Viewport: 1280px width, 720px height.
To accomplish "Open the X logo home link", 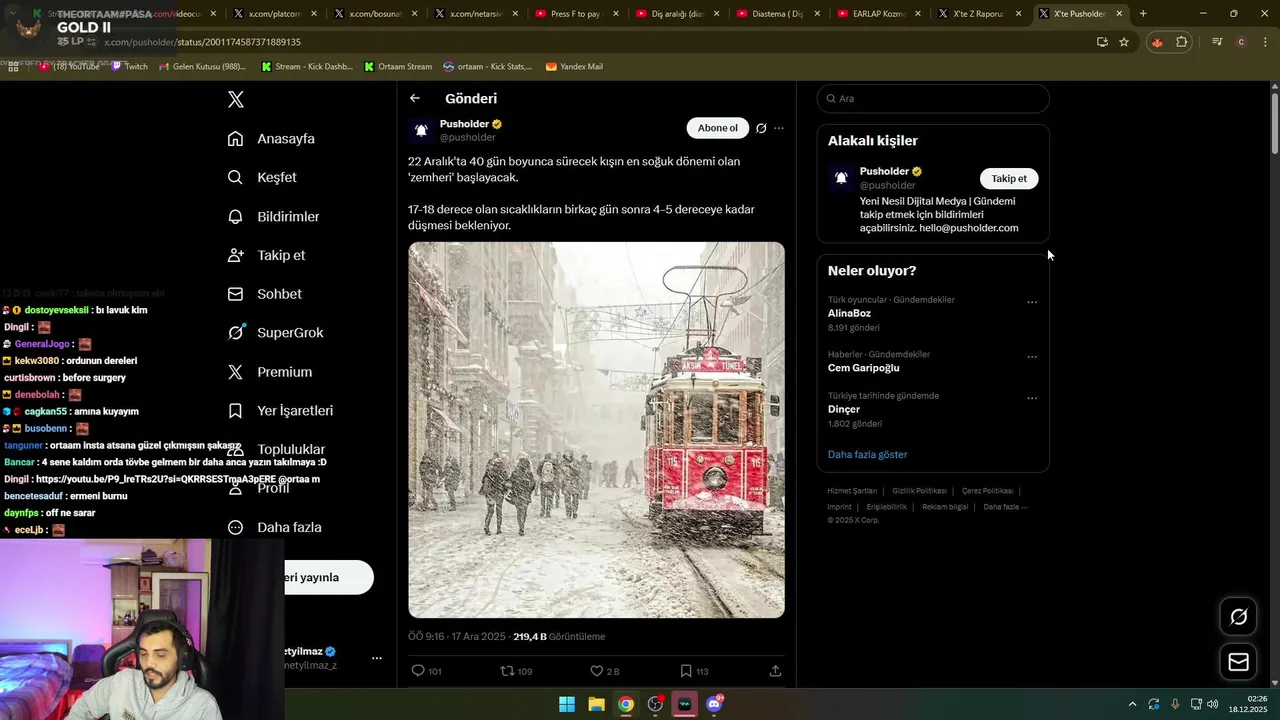I will 236,99.
